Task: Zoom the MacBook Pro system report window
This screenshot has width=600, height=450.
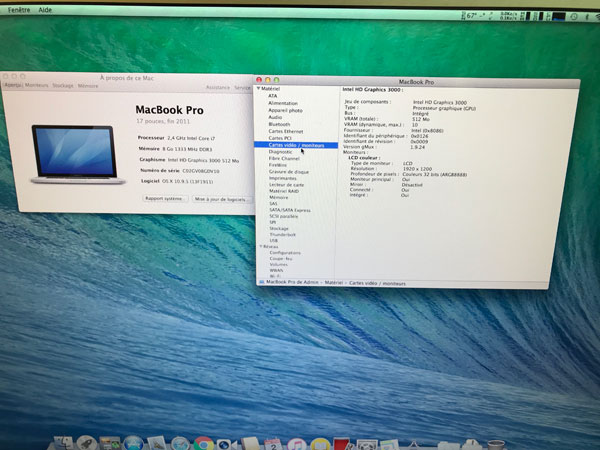Action: coord(276,80)
